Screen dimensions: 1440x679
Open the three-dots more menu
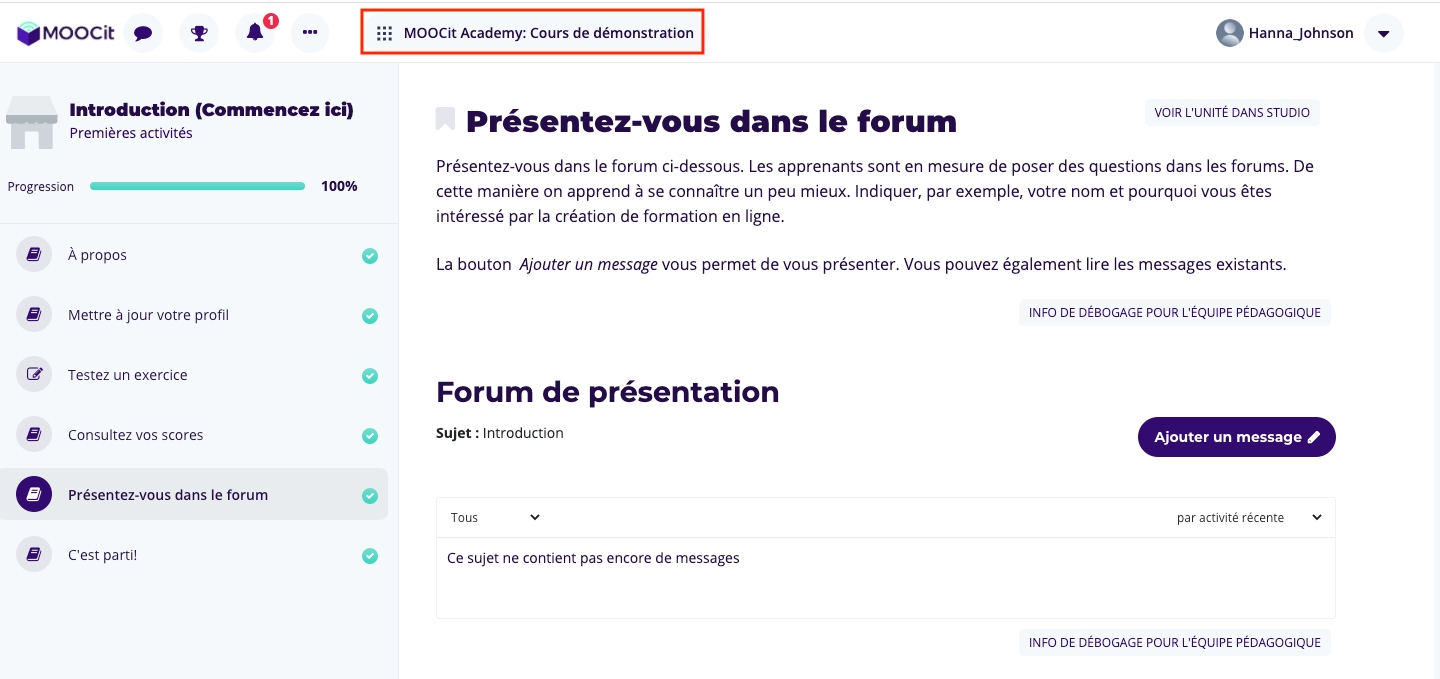(310, 33)
